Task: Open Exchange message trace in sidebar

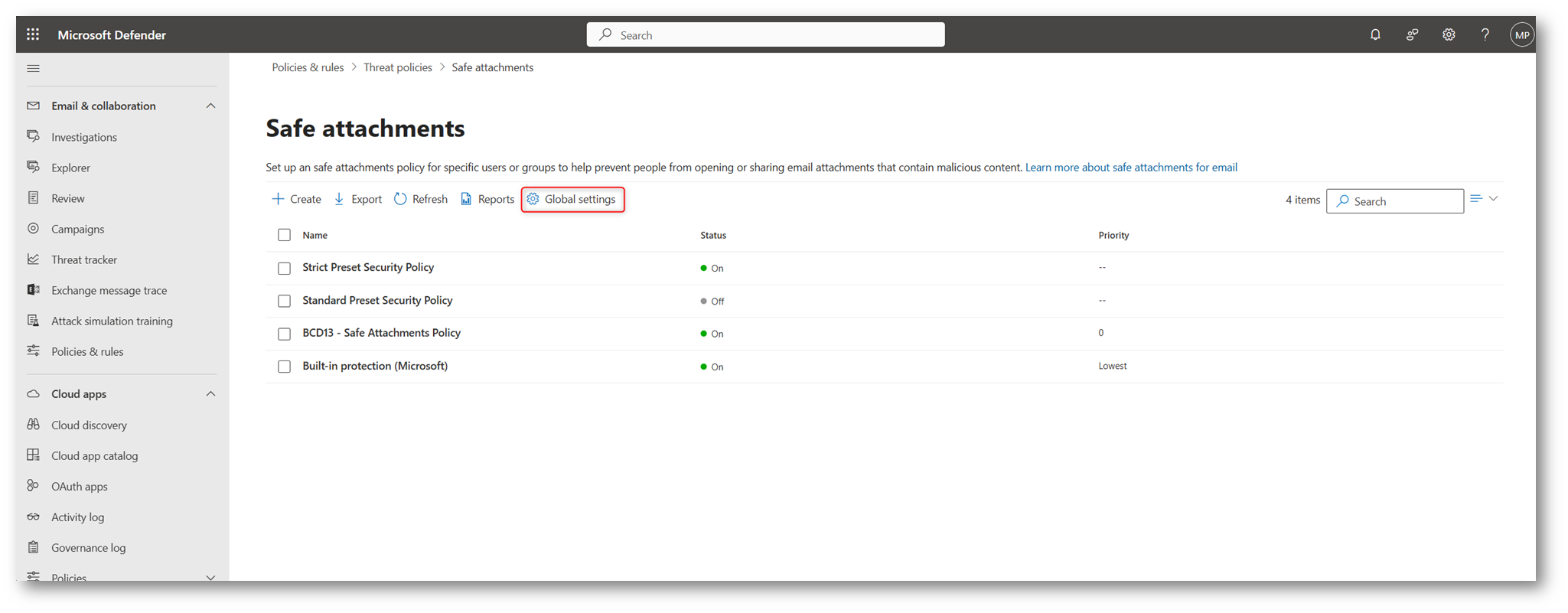Action: click(109, 290)
